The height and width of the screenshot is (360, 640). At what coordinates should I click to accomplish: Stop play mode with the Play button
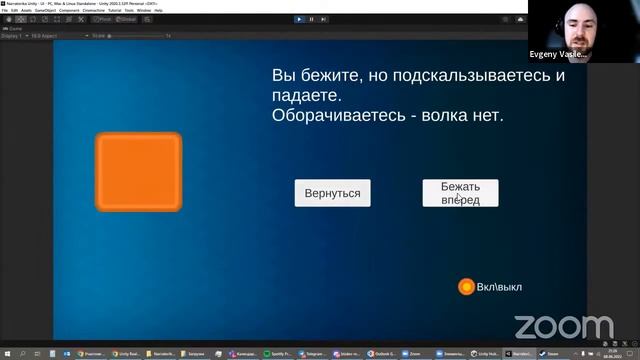coord(299,19)
